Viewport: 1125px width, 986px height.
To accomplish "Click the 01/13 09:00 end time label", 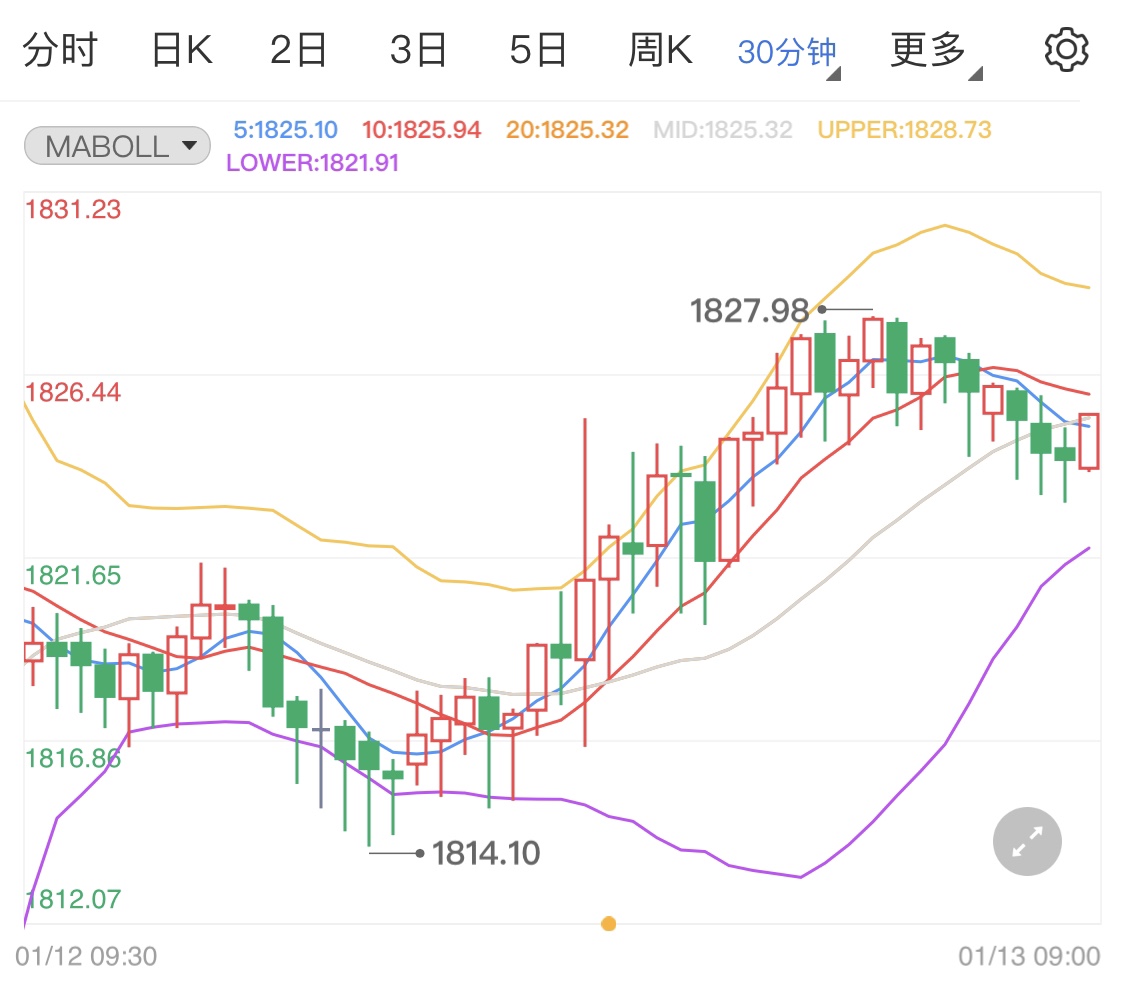I will (1029, 957).
